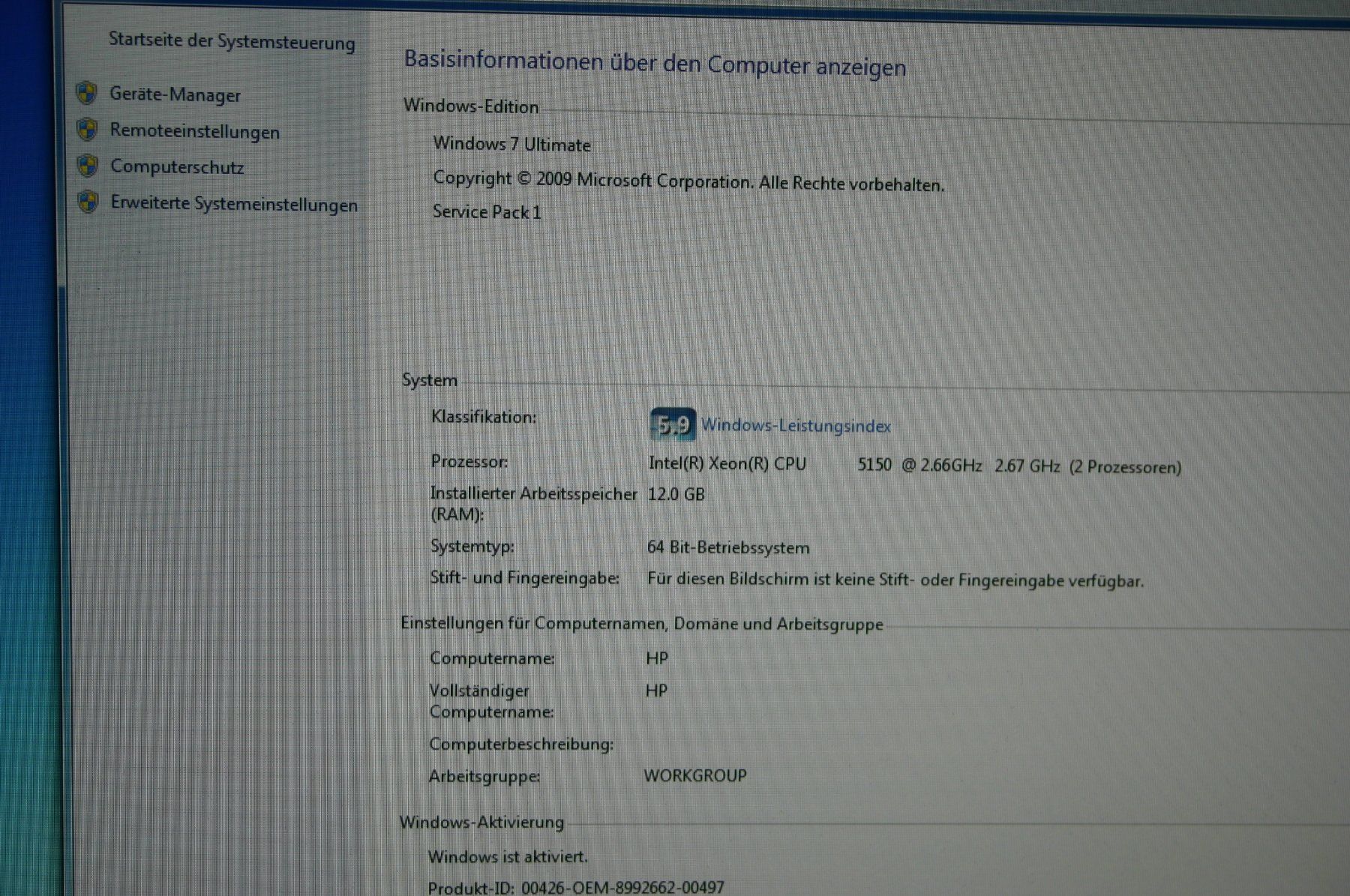Open the Windows-Leistungsindex link

[x=796, y=426]
